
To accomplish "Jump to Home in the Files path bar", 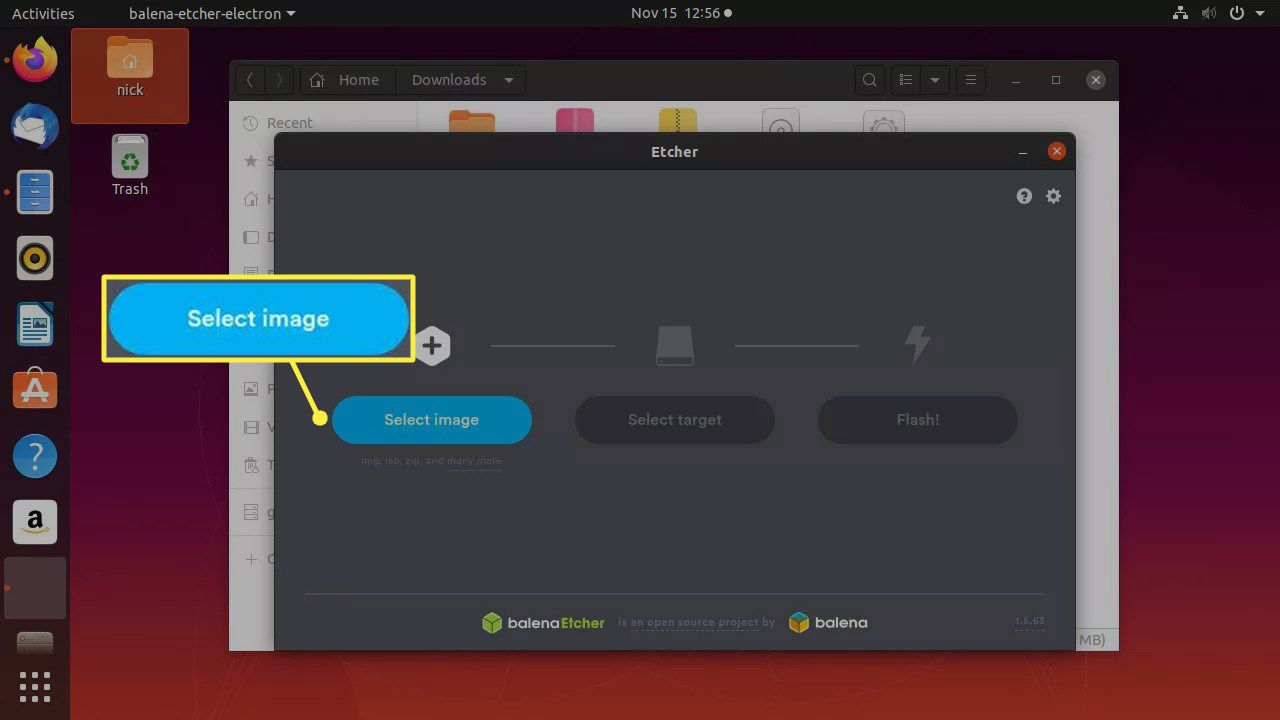I will pos(347,80).
